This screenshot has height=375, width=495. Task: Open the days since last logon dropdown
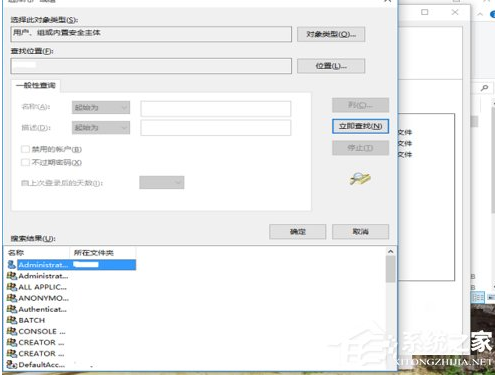tap(162, 183)
